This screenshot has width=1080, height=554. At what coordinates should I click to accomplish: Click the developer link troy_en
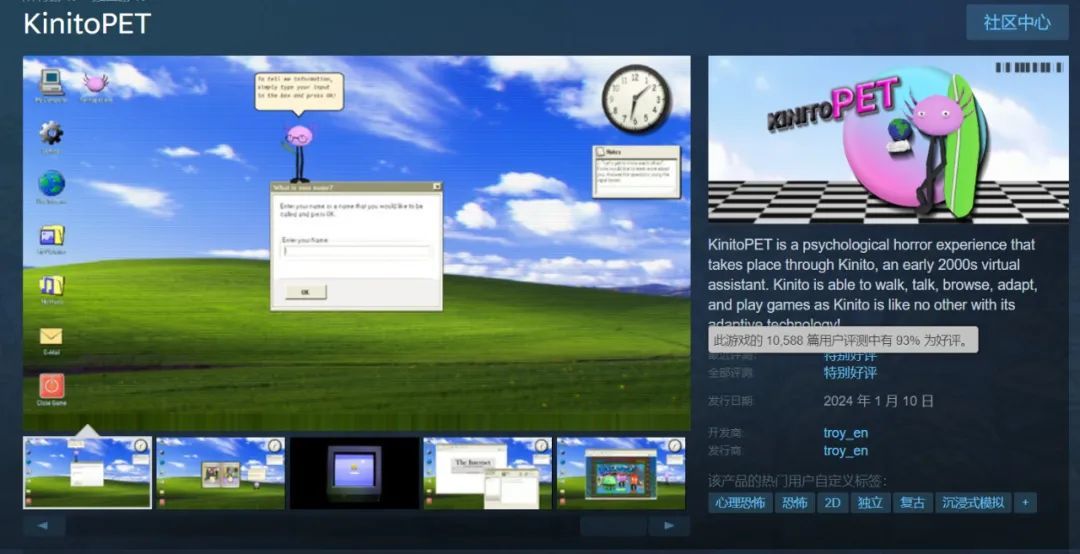tap(846, 433)
